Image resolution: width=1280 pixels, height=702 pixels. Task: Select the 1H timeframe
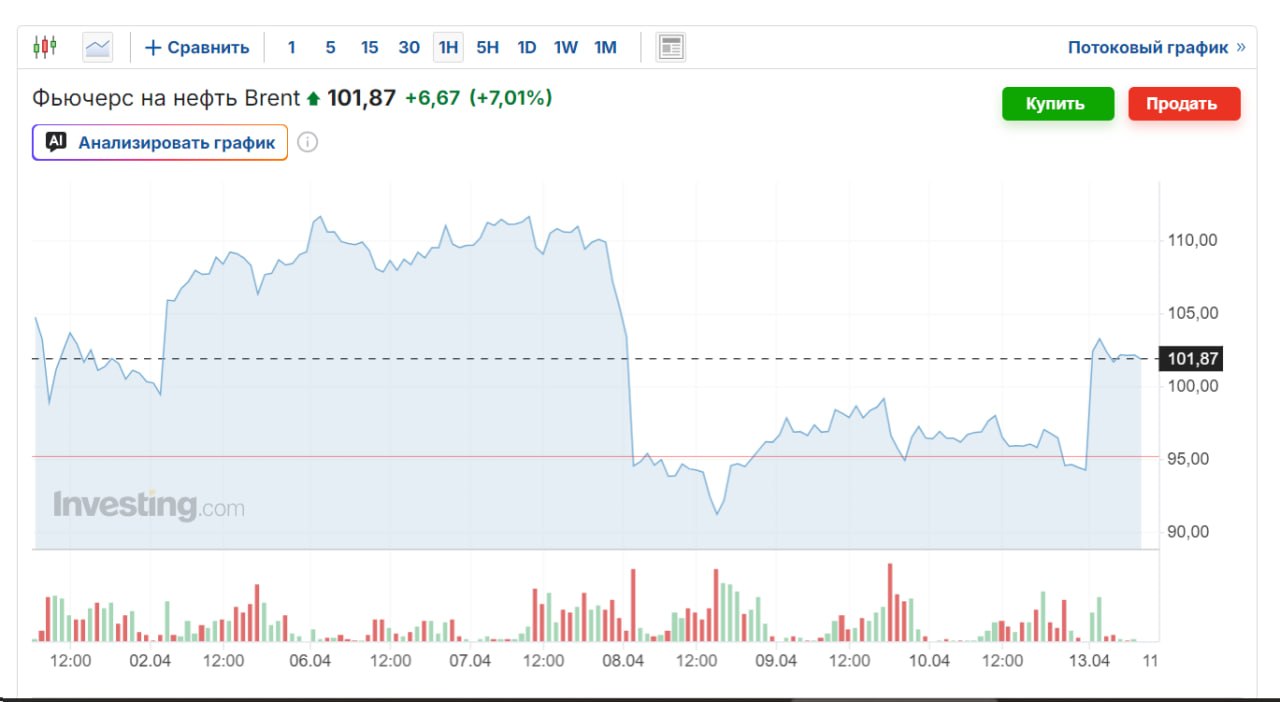(448, 47)
